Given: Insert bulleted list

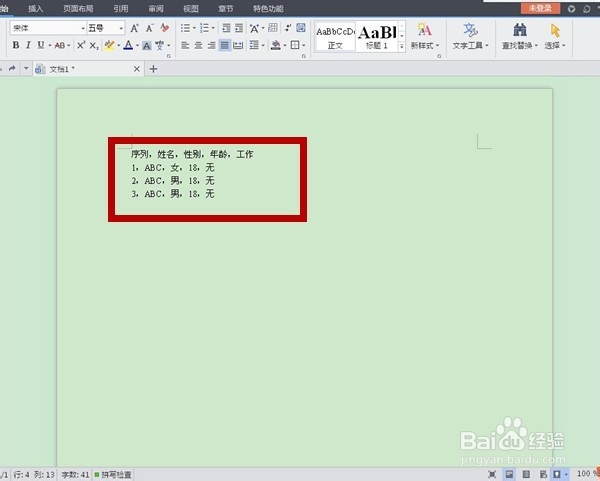Looking at the screenshot, I should 185,28.
